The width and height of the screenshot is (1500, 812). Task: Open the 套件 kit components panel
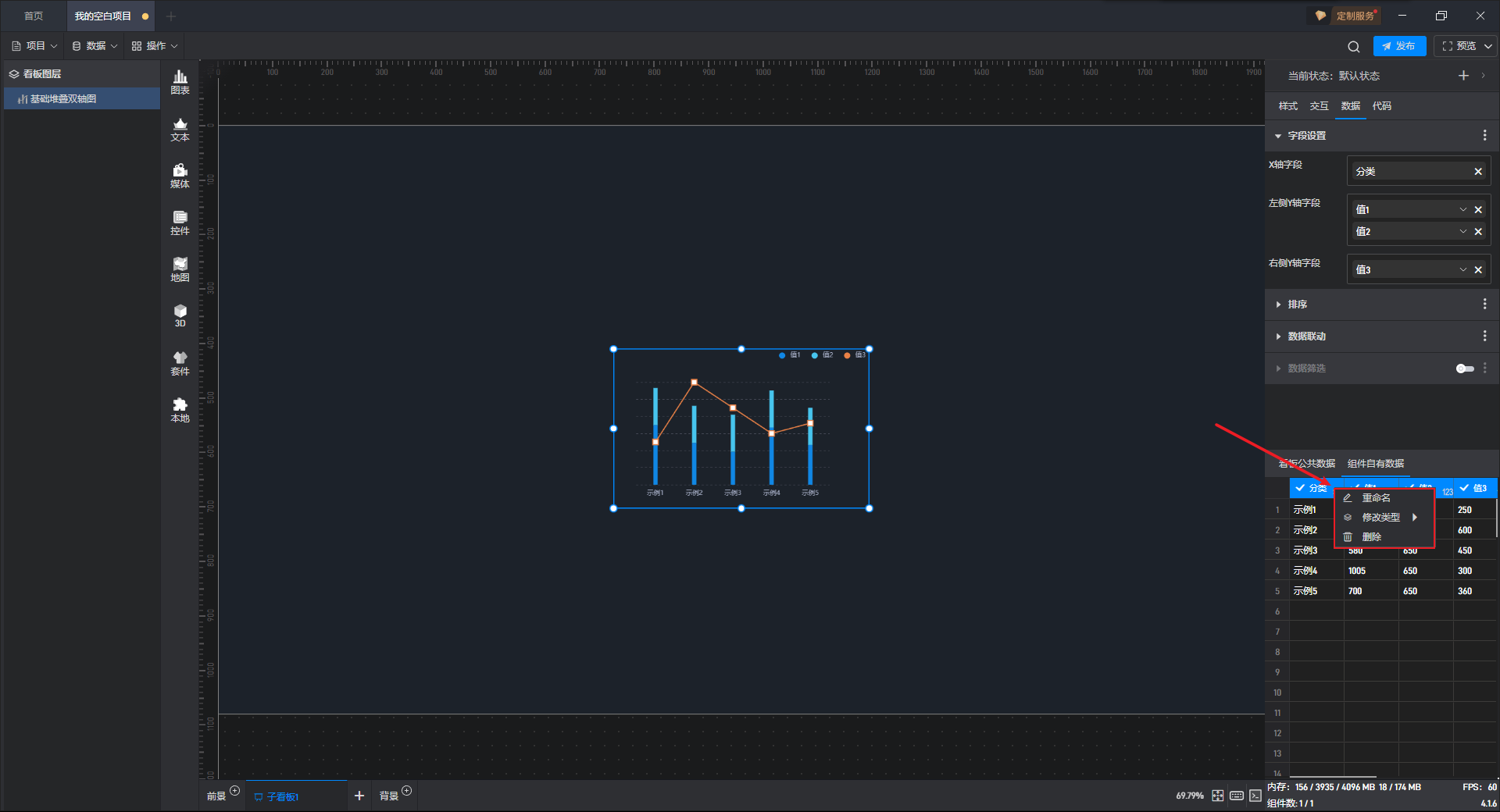point(180,363)
